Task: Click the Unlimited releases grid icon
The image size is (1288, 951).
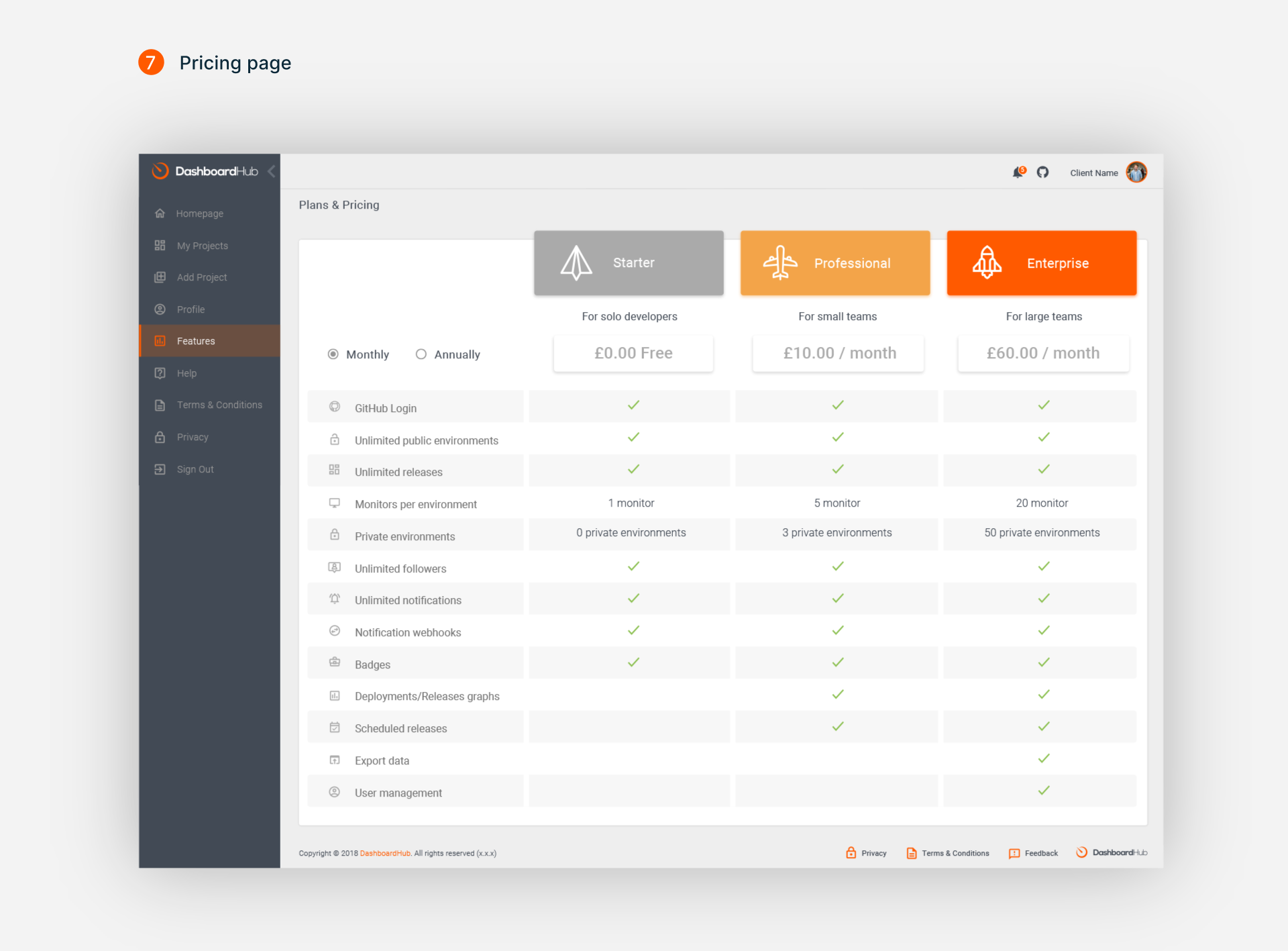Action: coord(335,470)
